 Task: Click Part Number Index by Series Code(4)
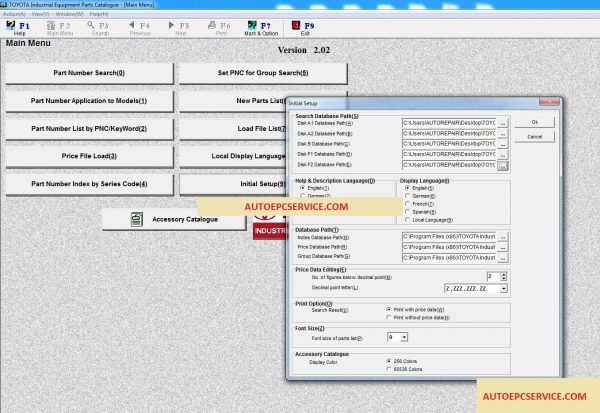pos(89,184)
